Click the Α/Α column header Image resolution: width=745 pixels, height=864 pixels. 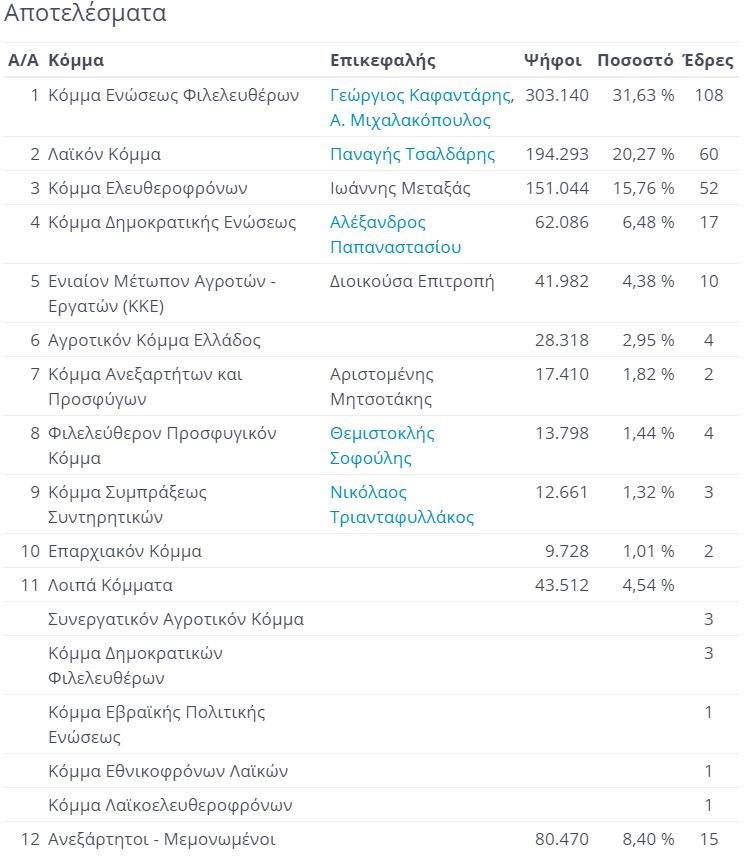click(22, 60)
